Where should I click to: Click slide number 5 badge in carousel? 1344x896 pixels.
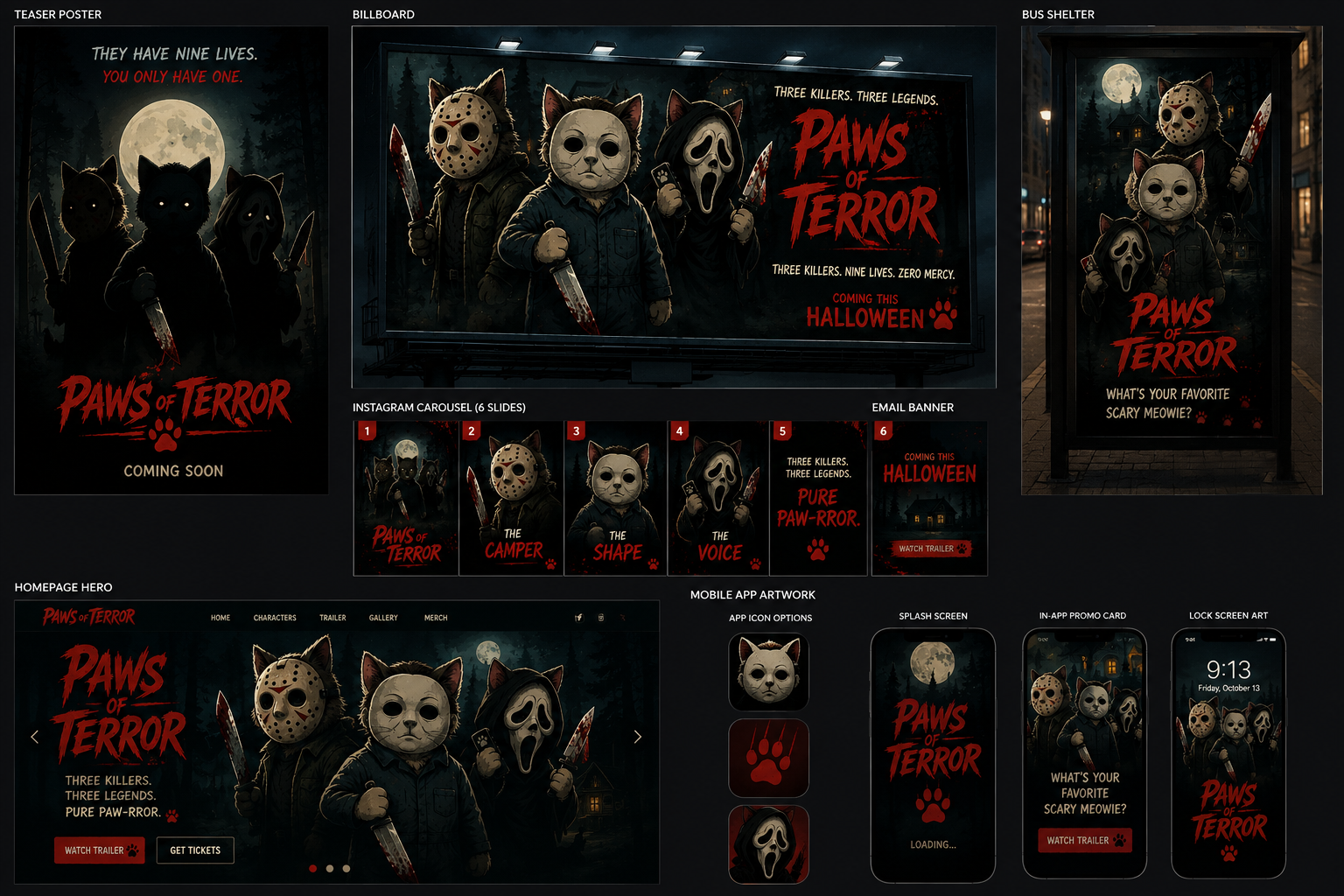coord(782,430)
